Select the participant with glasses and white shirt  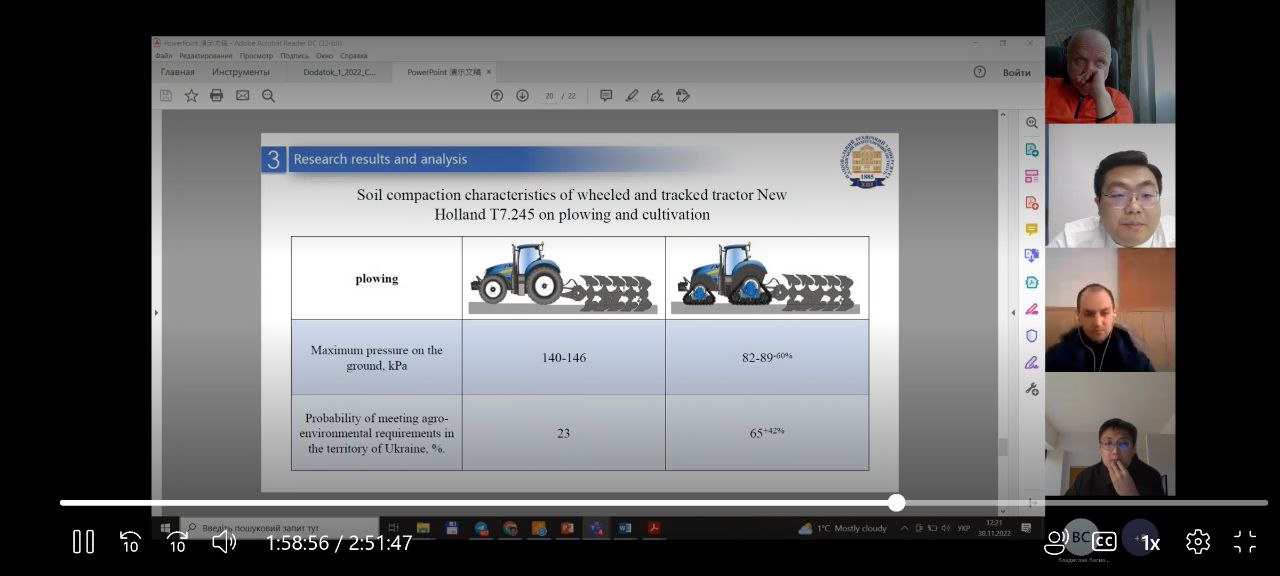1110,186
